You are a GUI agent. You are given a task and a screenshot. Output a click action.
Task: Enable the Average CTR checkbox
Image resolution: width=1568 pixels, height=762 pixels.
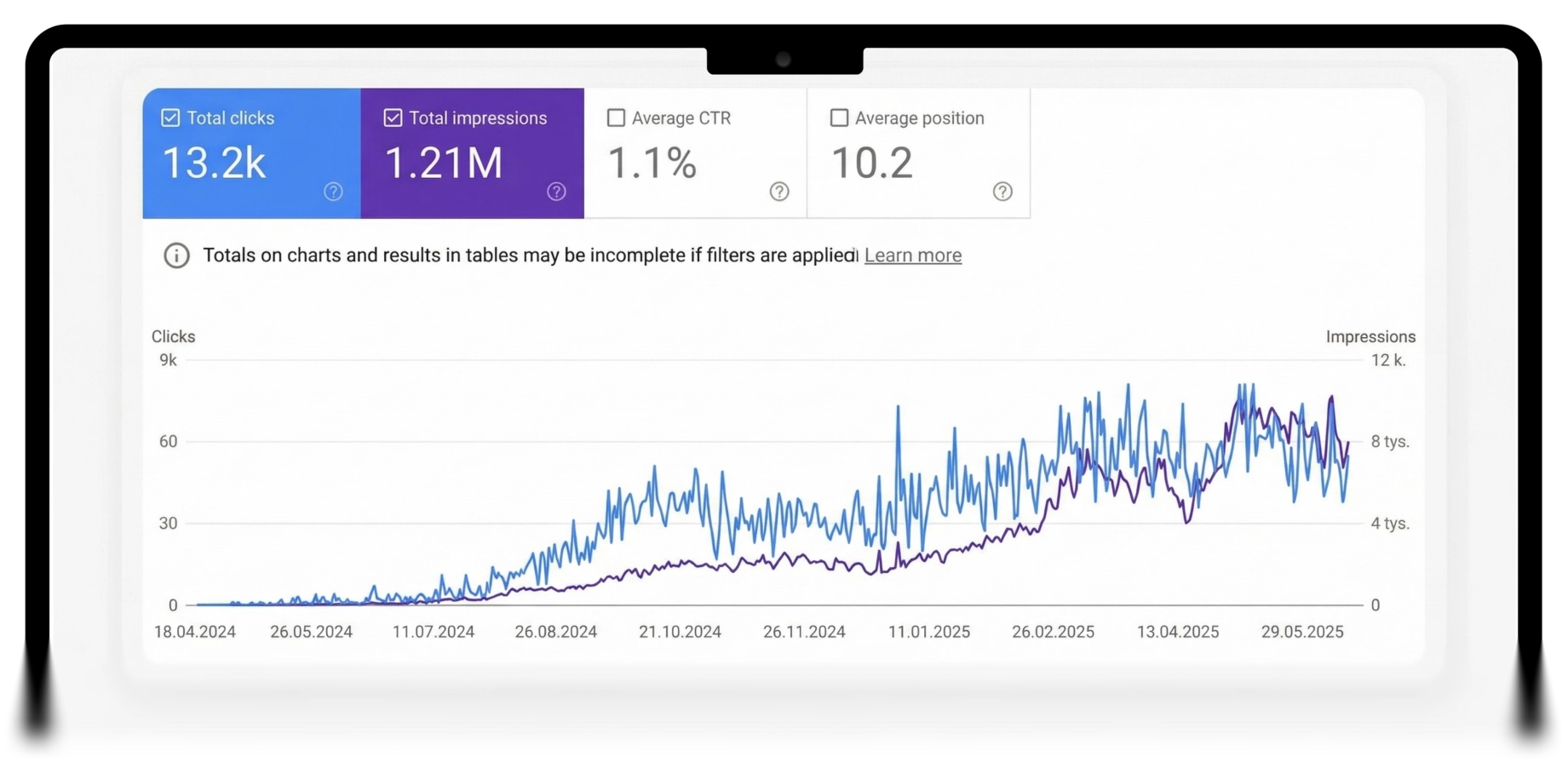[x=616, y=117]
